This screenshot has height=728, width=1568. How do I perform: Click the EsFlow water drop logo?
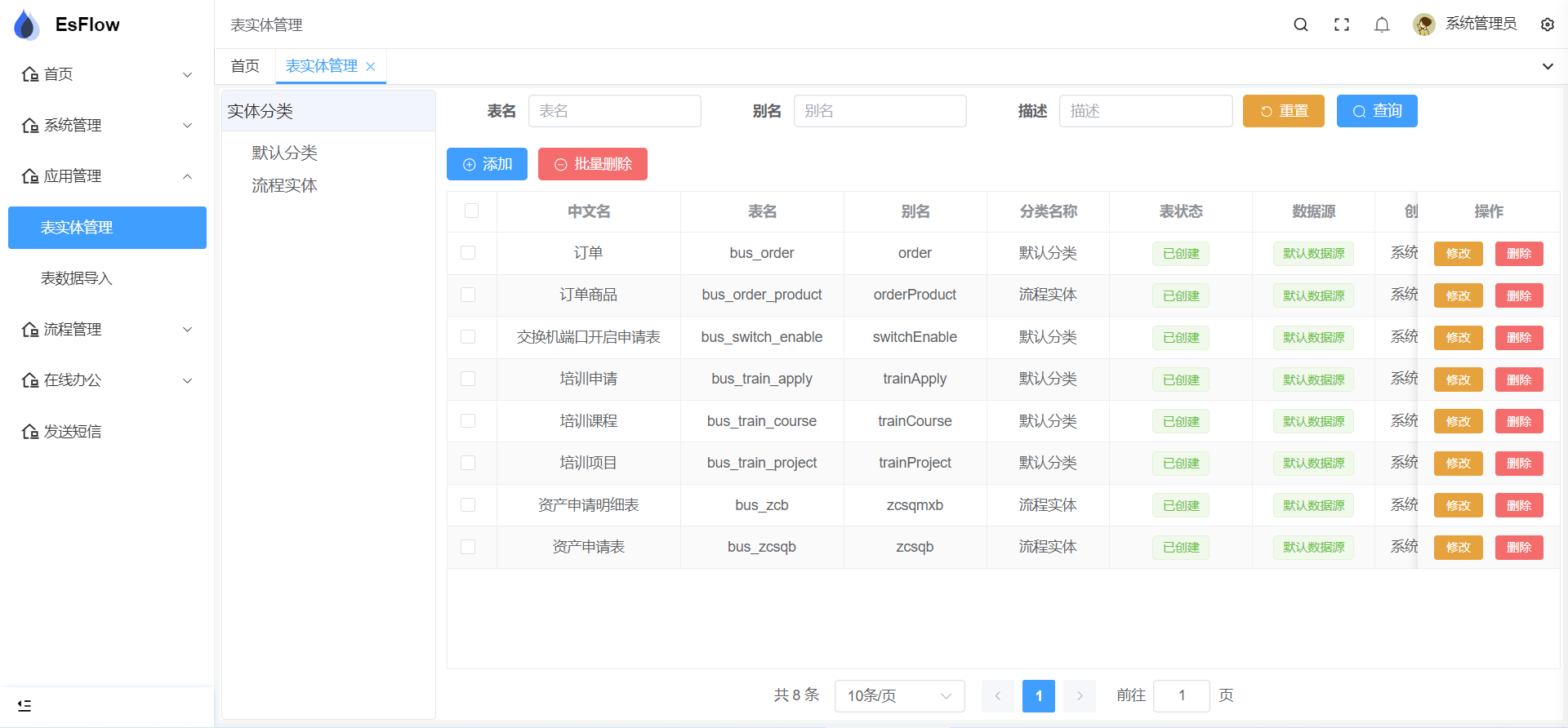pyautogui.click(x=27, y=25)
